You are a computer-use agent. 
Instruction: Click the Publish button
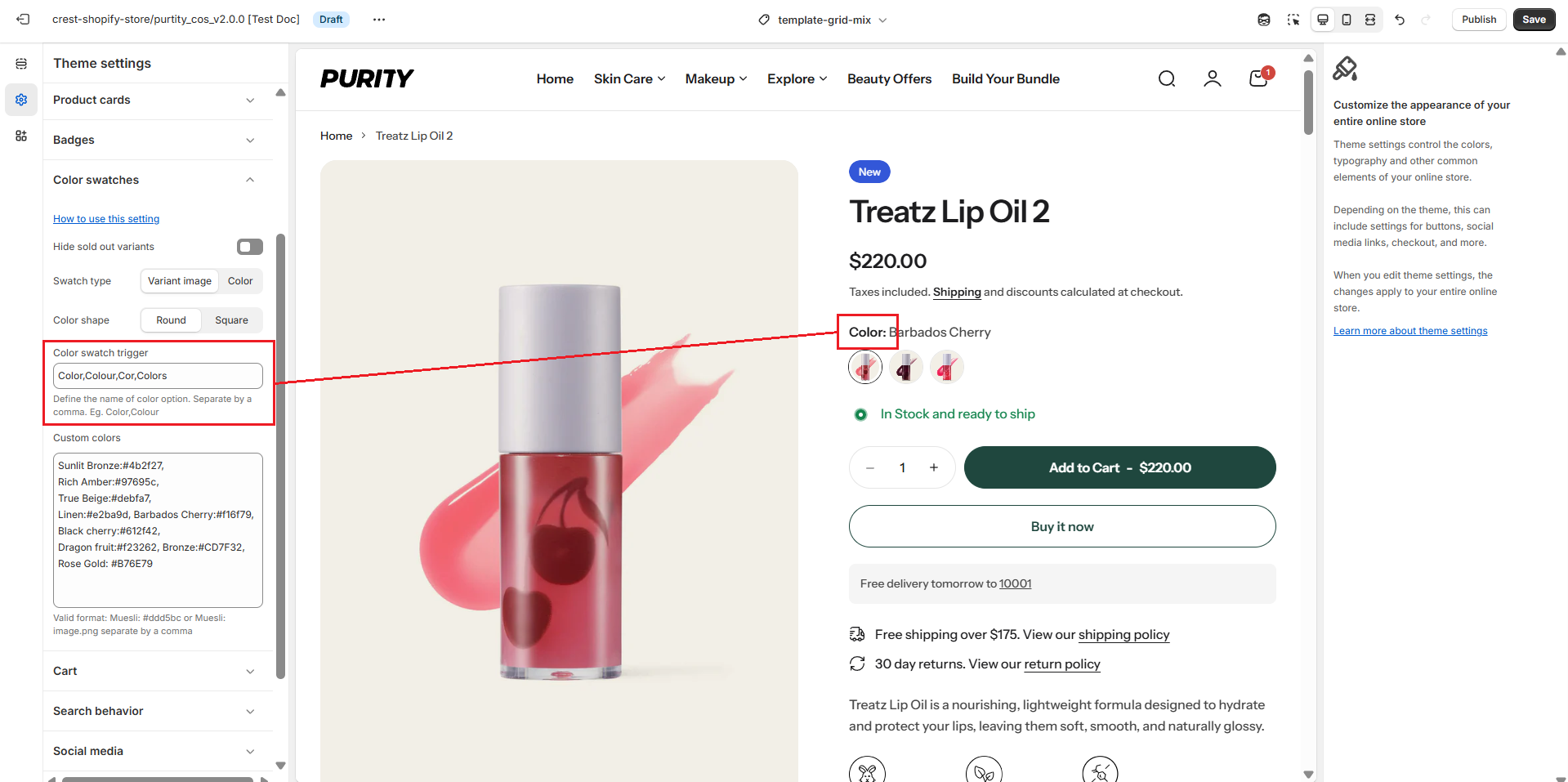[1478, 20]
